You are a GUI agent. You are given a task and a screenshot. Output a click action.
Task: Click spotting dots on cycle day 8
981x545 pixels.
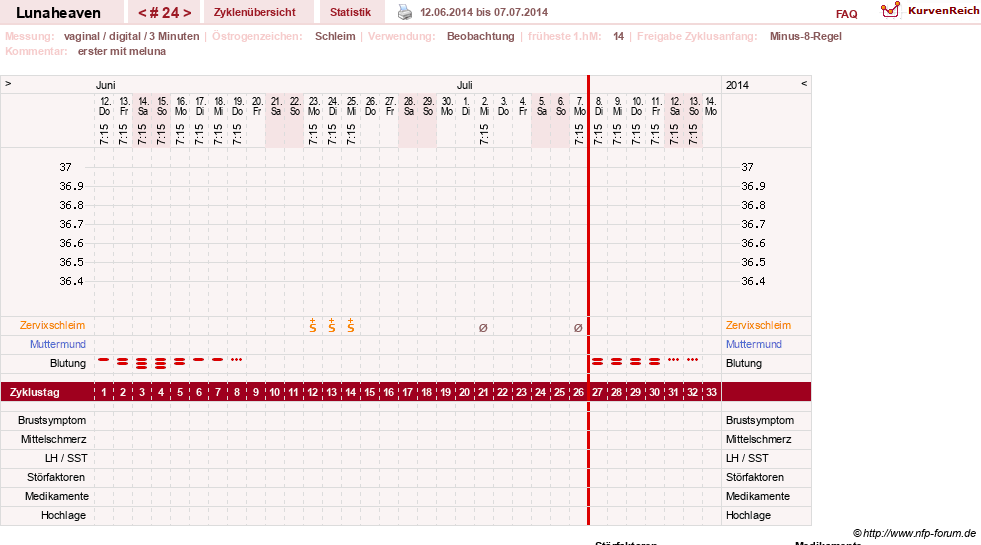pyautogui.click(x=236, y=360)
